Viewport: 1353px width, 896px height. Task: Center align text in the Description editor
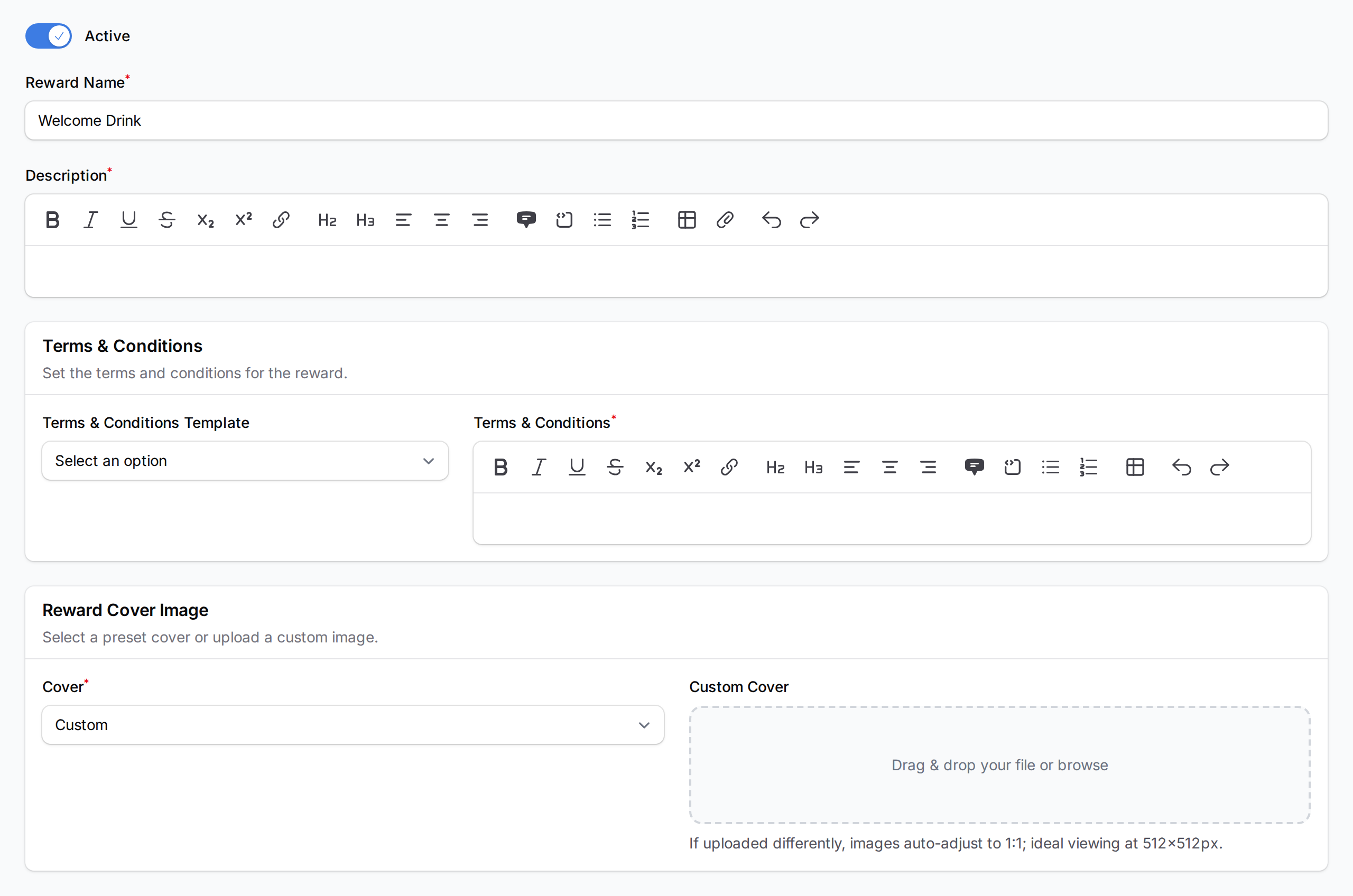click(441, 220)
